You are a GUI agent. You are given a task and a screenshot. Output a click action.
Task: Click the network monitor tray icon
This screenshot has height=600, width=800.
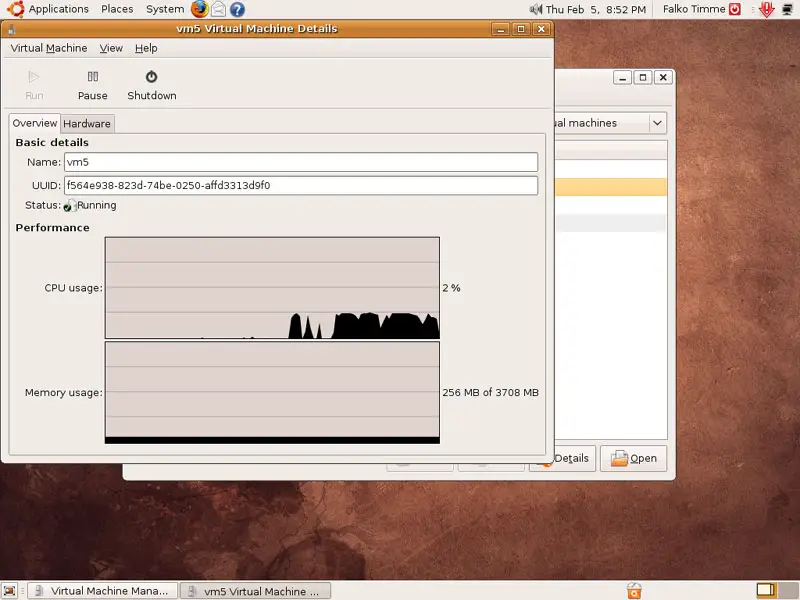coord(788,9)
